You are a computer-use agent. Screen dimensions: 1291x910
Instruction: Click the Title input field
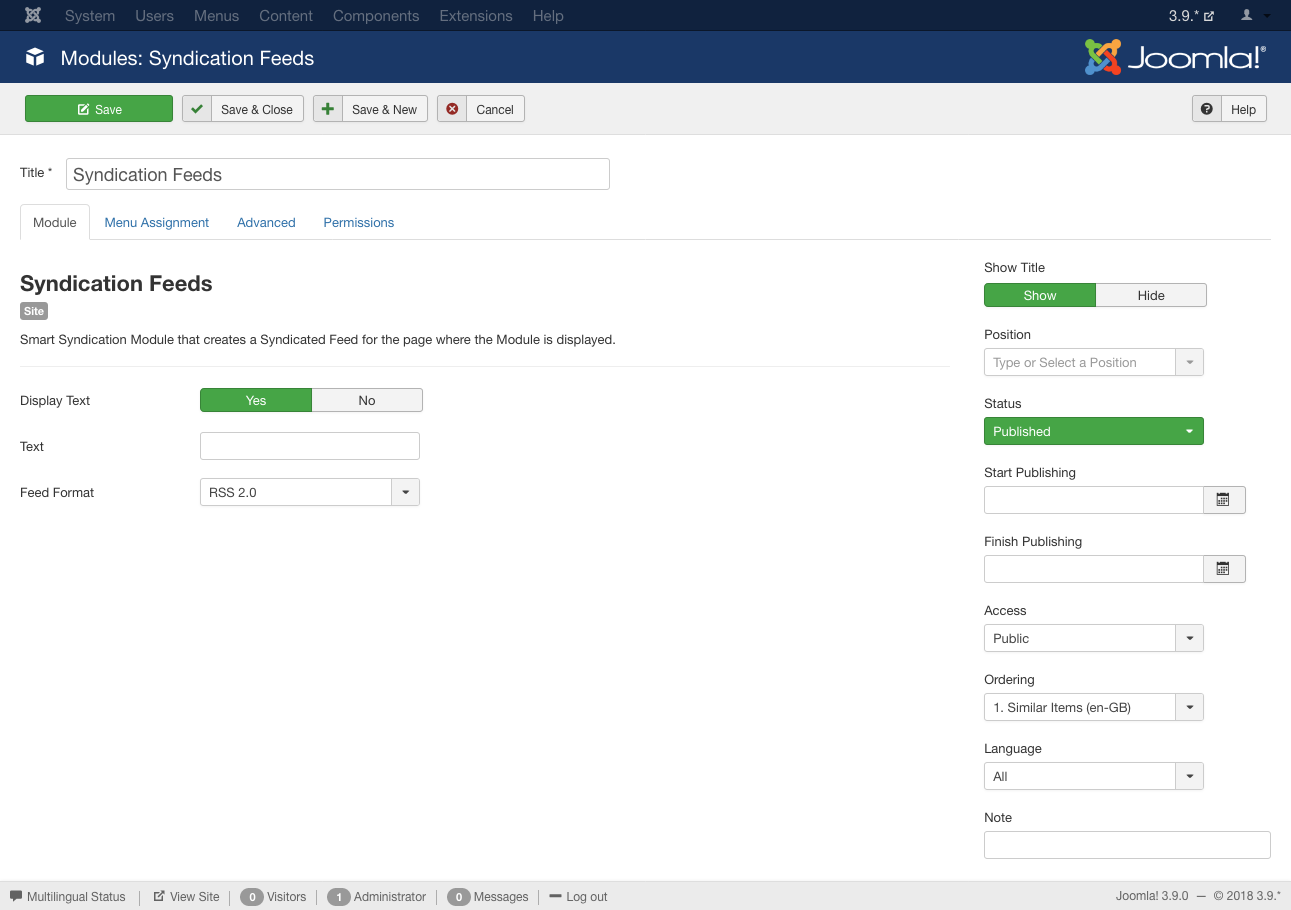[338, 174]
